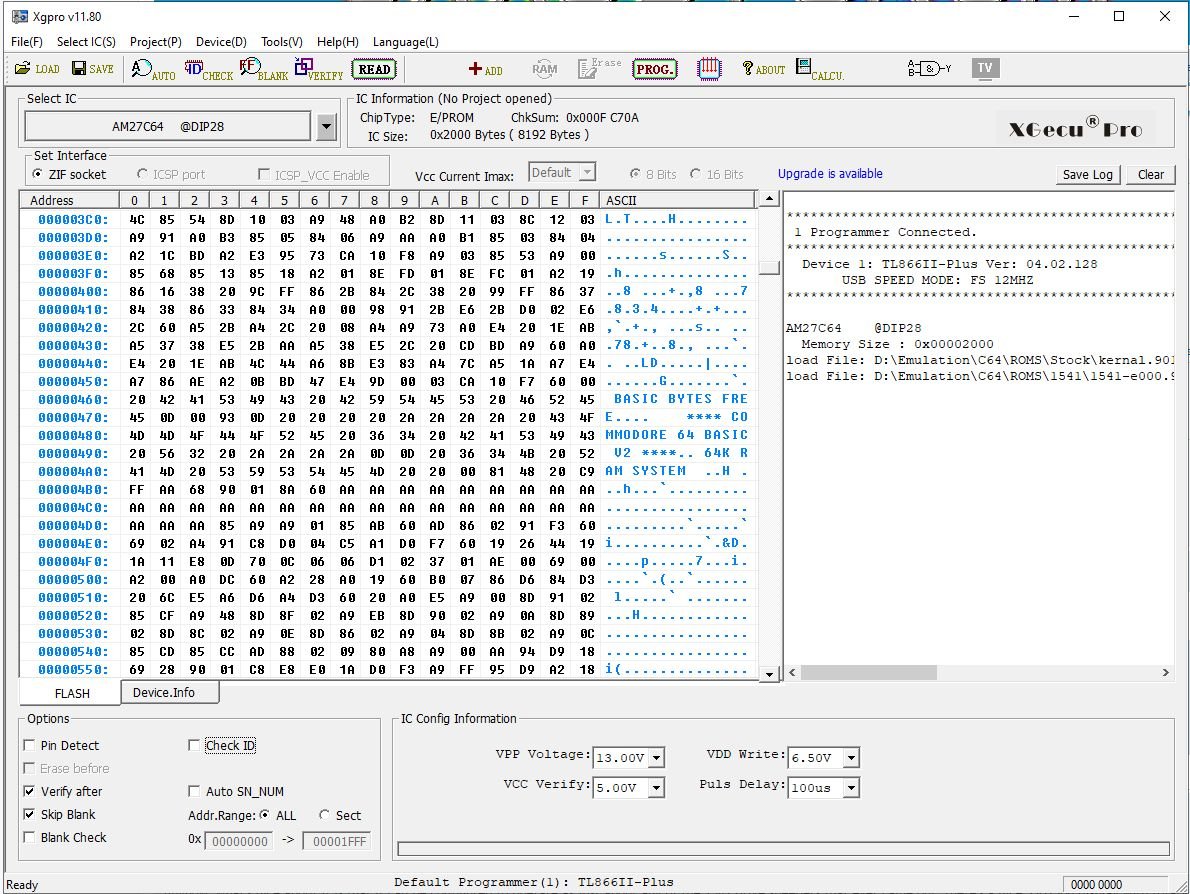Run AUTO programming from toolbar
The height and width of the screenshot is (894, 1190).
pyautogui.click(x=153, y=70)
